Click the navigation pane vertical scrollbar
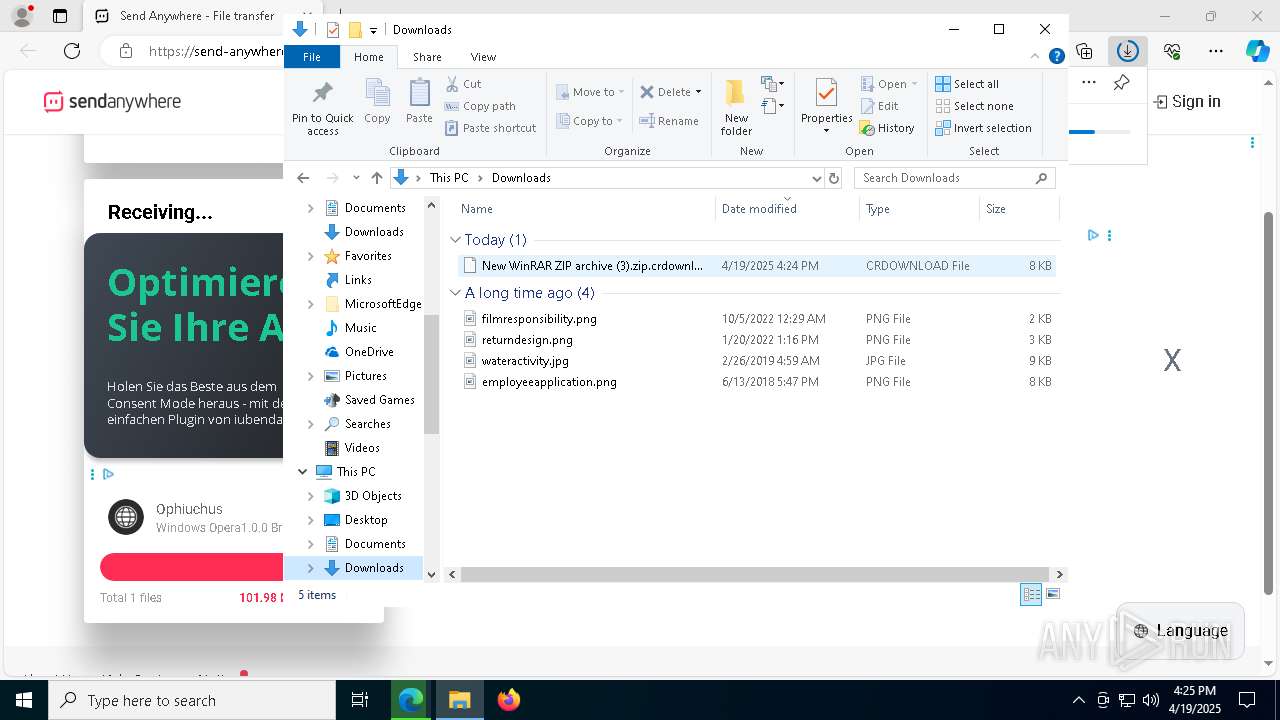 tap(432, 374)
